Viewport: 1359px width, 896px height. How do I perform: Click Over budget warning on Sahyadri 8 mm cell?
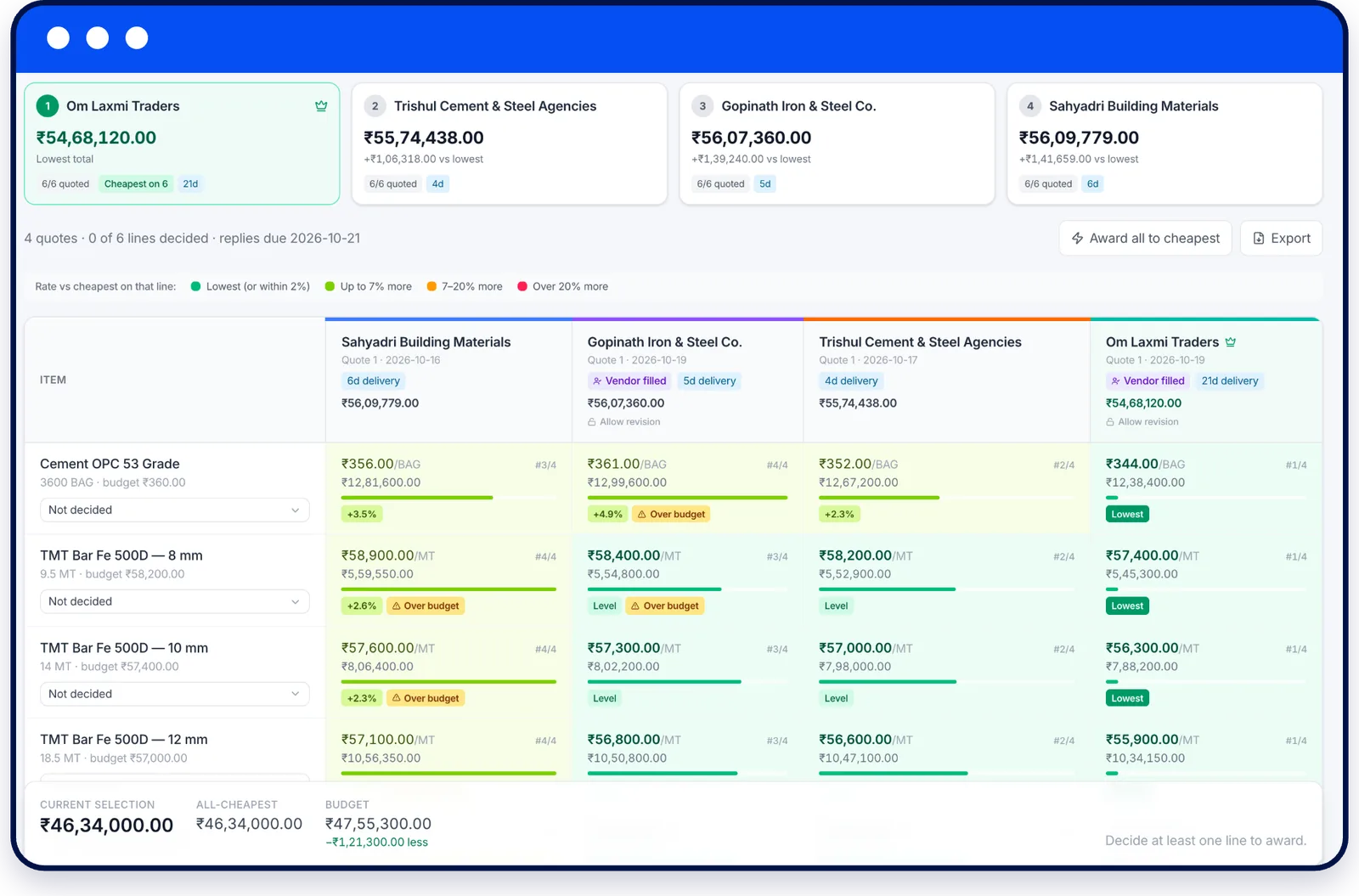(x=426, y=606)
